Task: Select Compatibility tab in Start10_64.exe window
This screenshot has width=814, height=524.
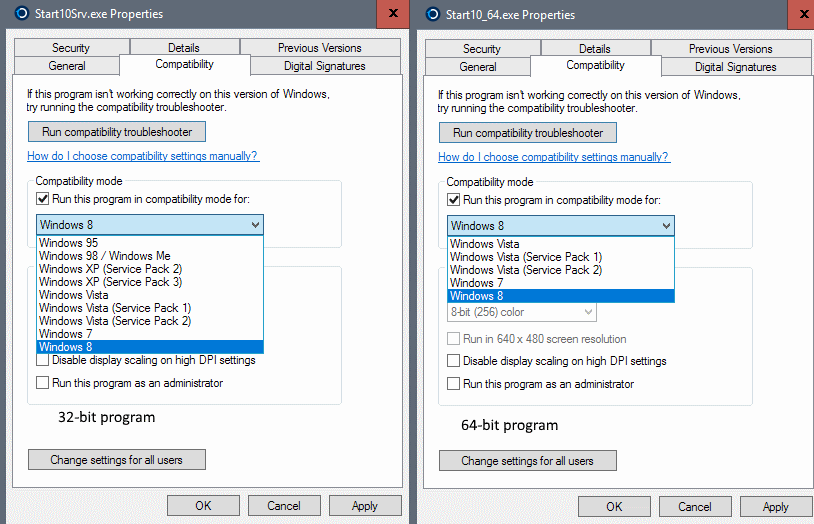Action: point(596,65)
